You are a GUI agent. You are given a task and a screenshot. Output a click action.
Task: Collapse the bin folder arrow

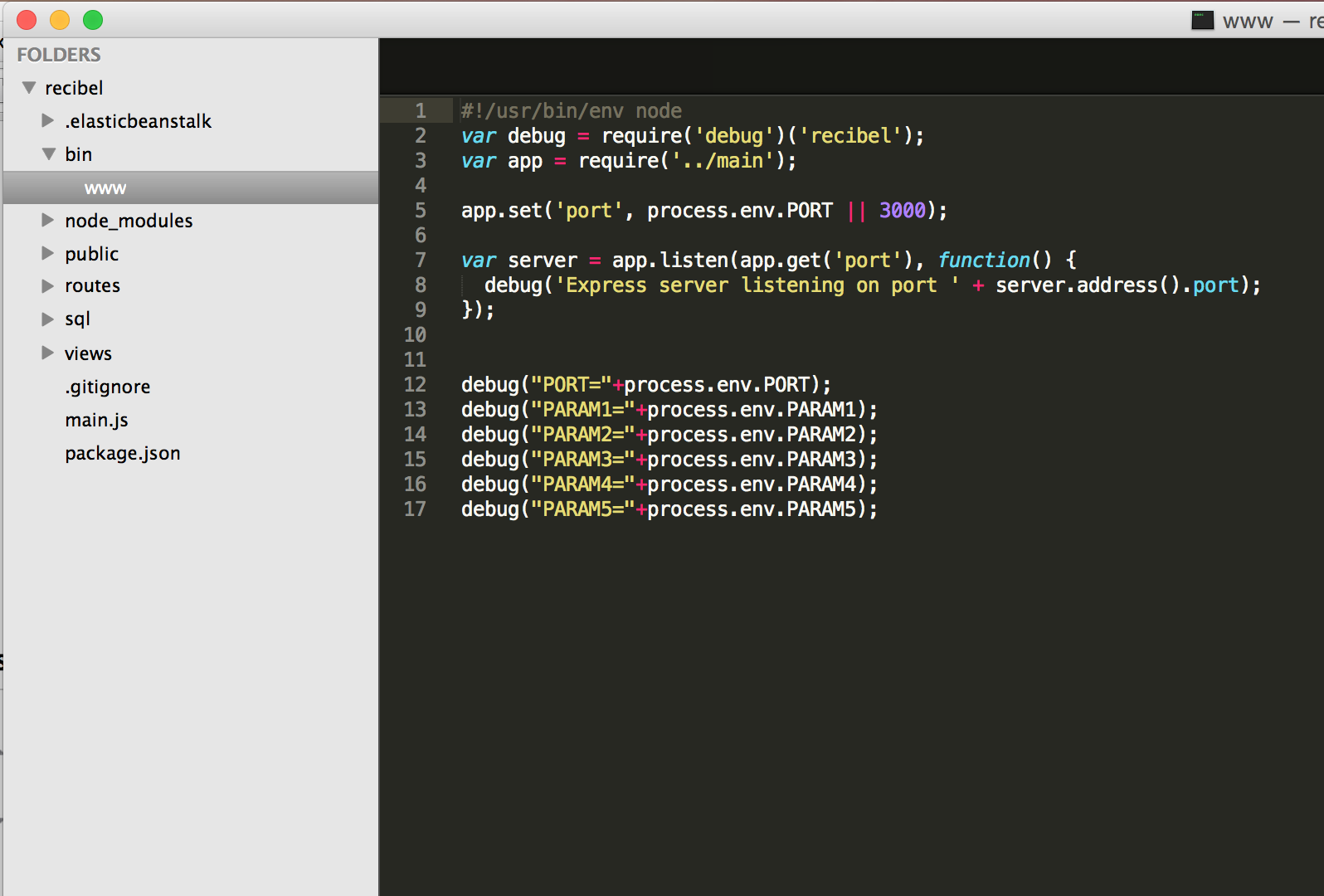coord(49,153)
